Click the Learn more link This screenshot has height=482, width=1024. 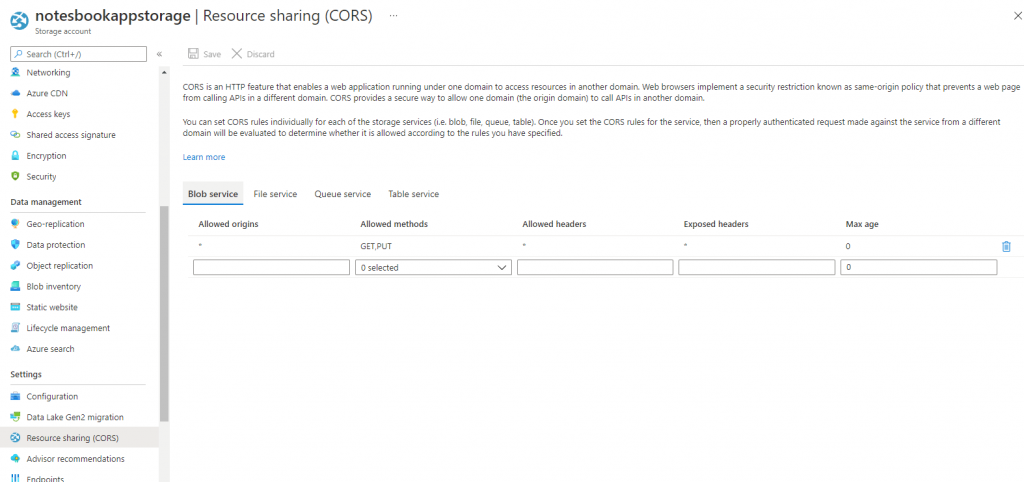[x=204, y=157]
